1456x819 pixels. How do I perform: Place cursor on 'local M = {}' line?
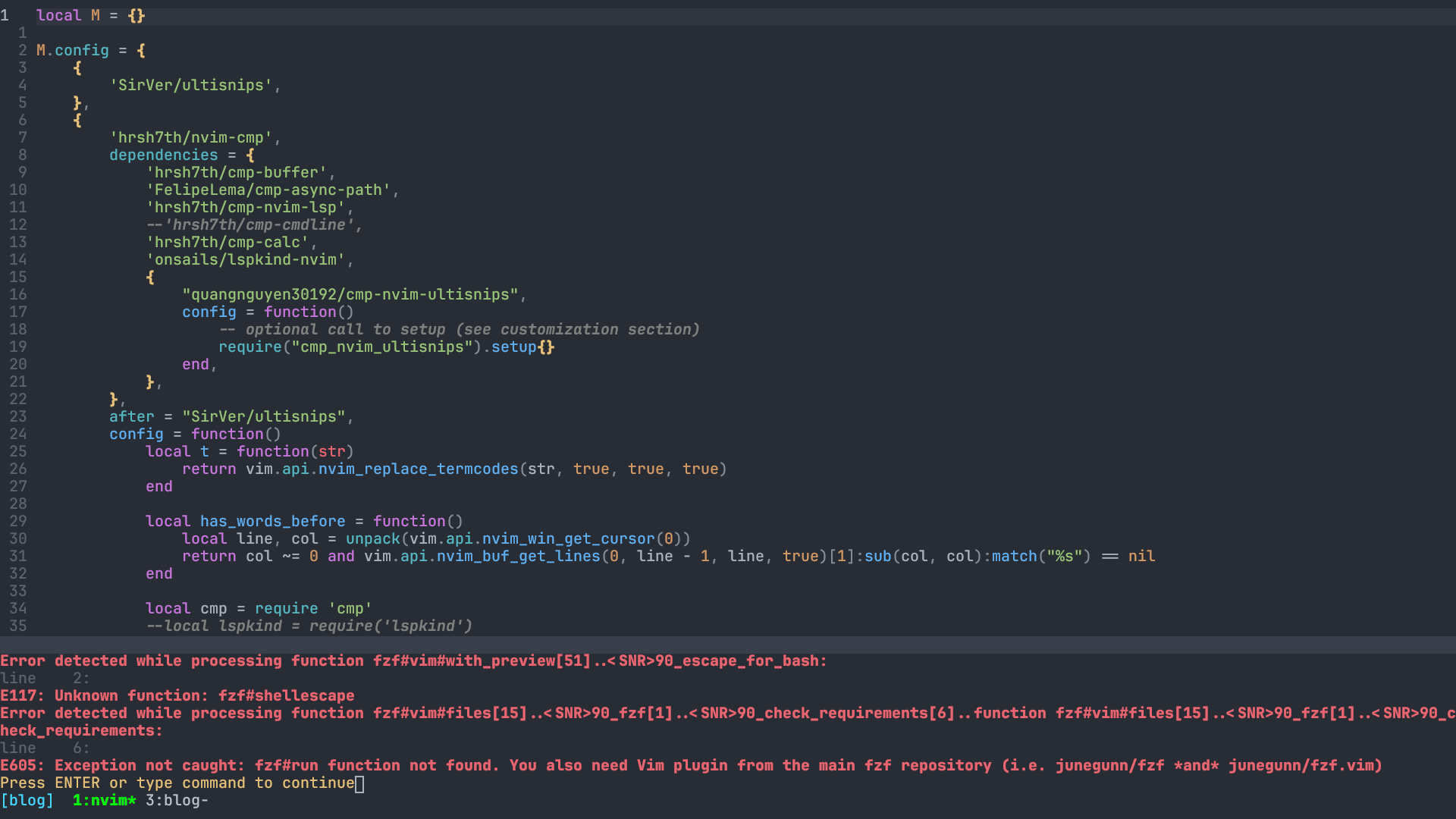click(91, 15)
